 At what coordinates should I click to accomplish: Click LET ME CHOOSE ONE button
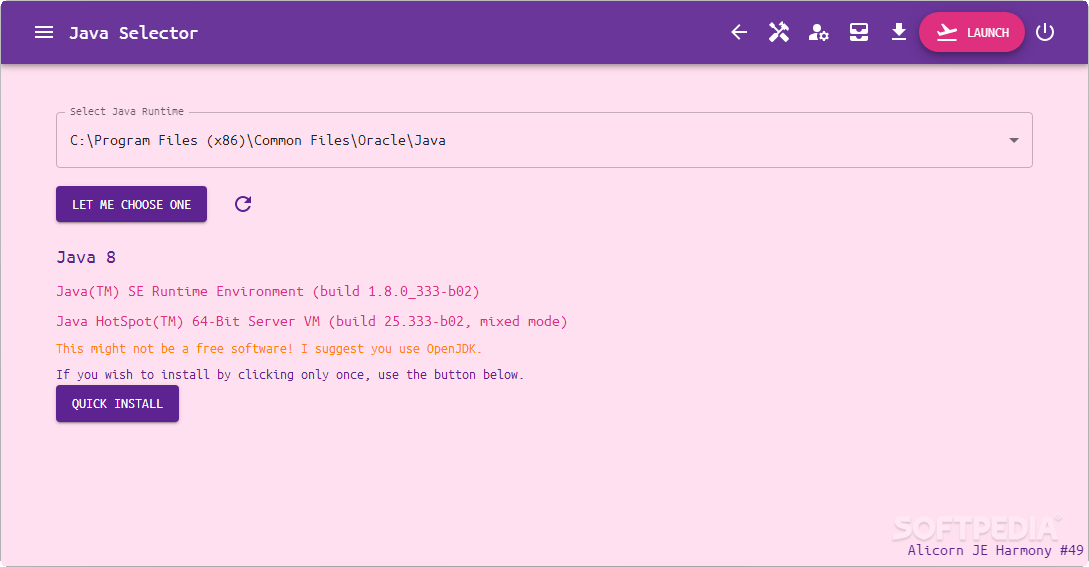coord(131,204)
